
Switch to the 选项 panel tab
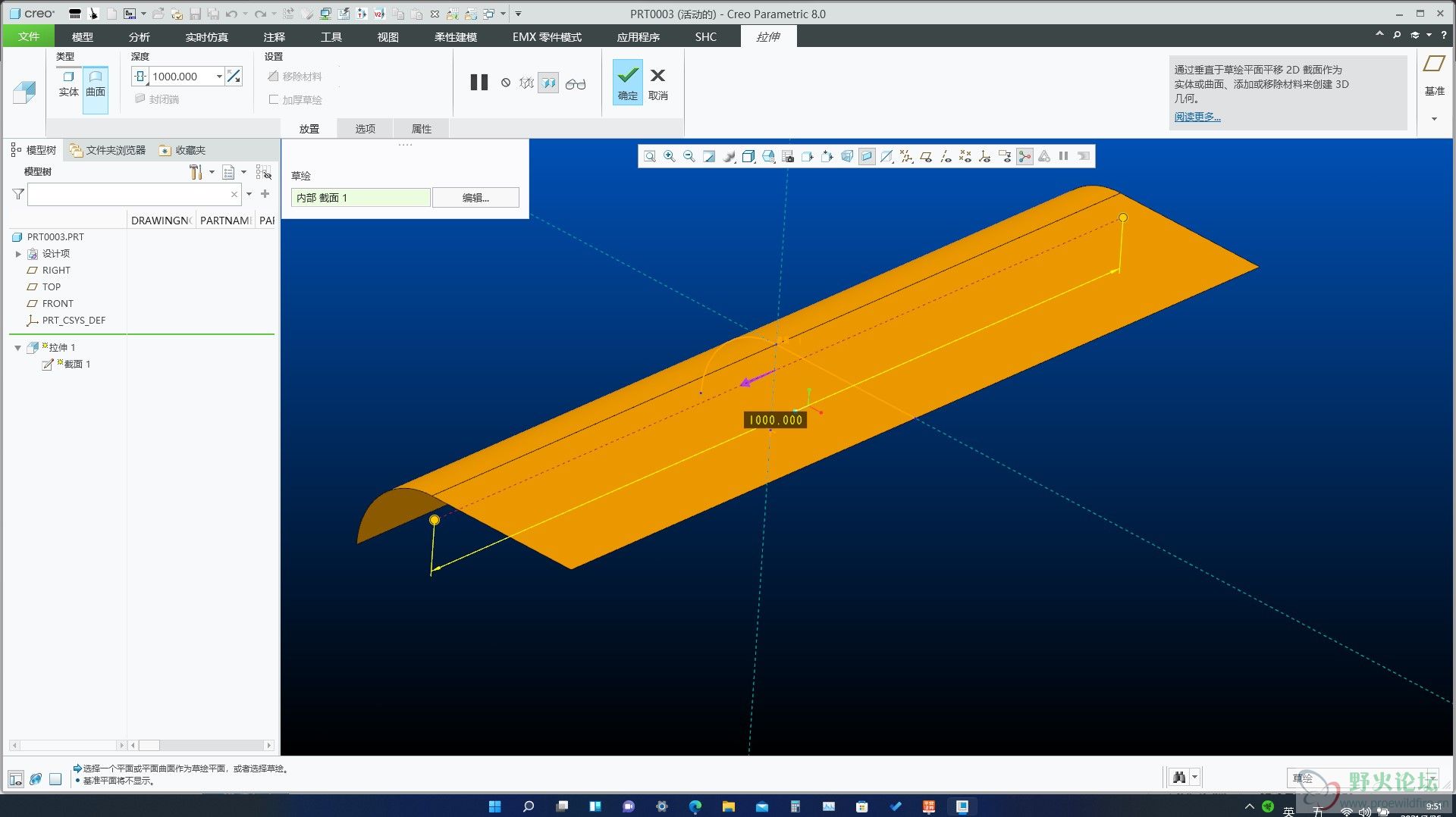(366, 129)
